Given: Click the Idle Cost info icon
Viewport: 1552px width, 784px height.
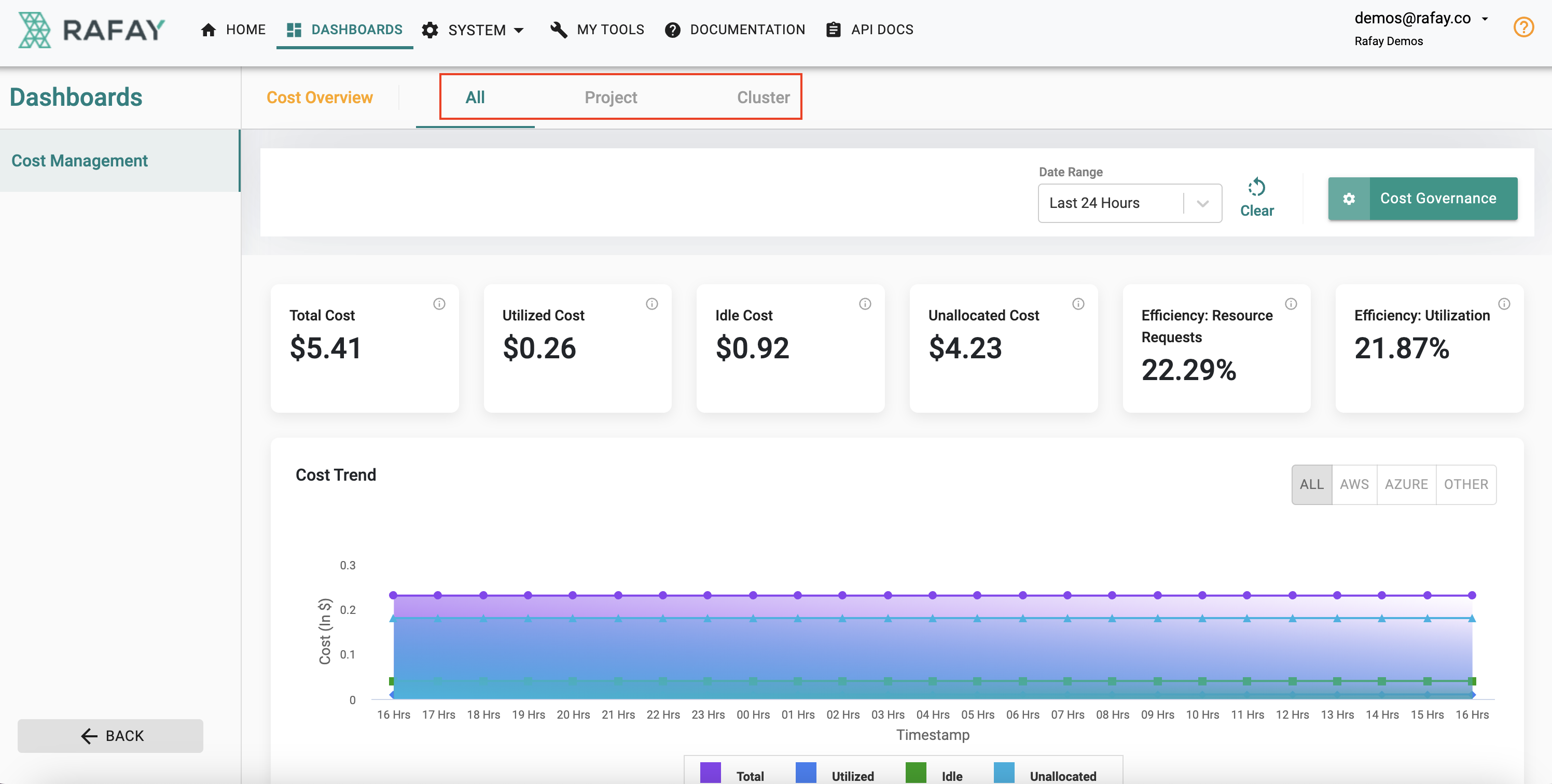Looking at the screenshot, I should point(865,304).
